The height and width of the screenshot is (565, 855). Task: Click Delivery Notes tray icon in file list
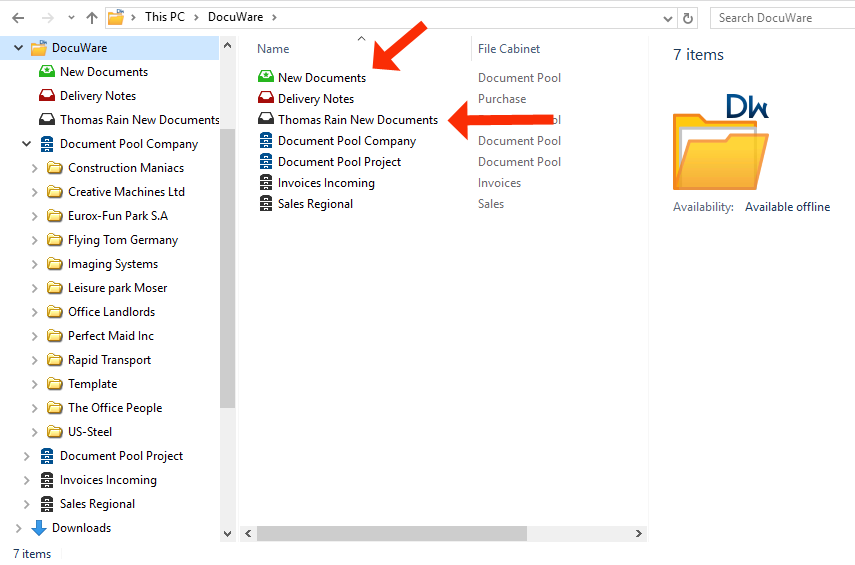(x=266, y=98)
